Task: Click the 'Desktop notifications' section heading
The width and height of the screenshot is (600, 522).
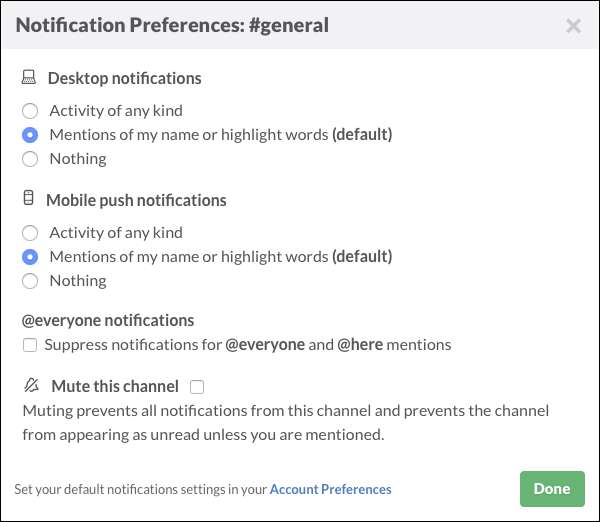Action: (x=124, y=78)
